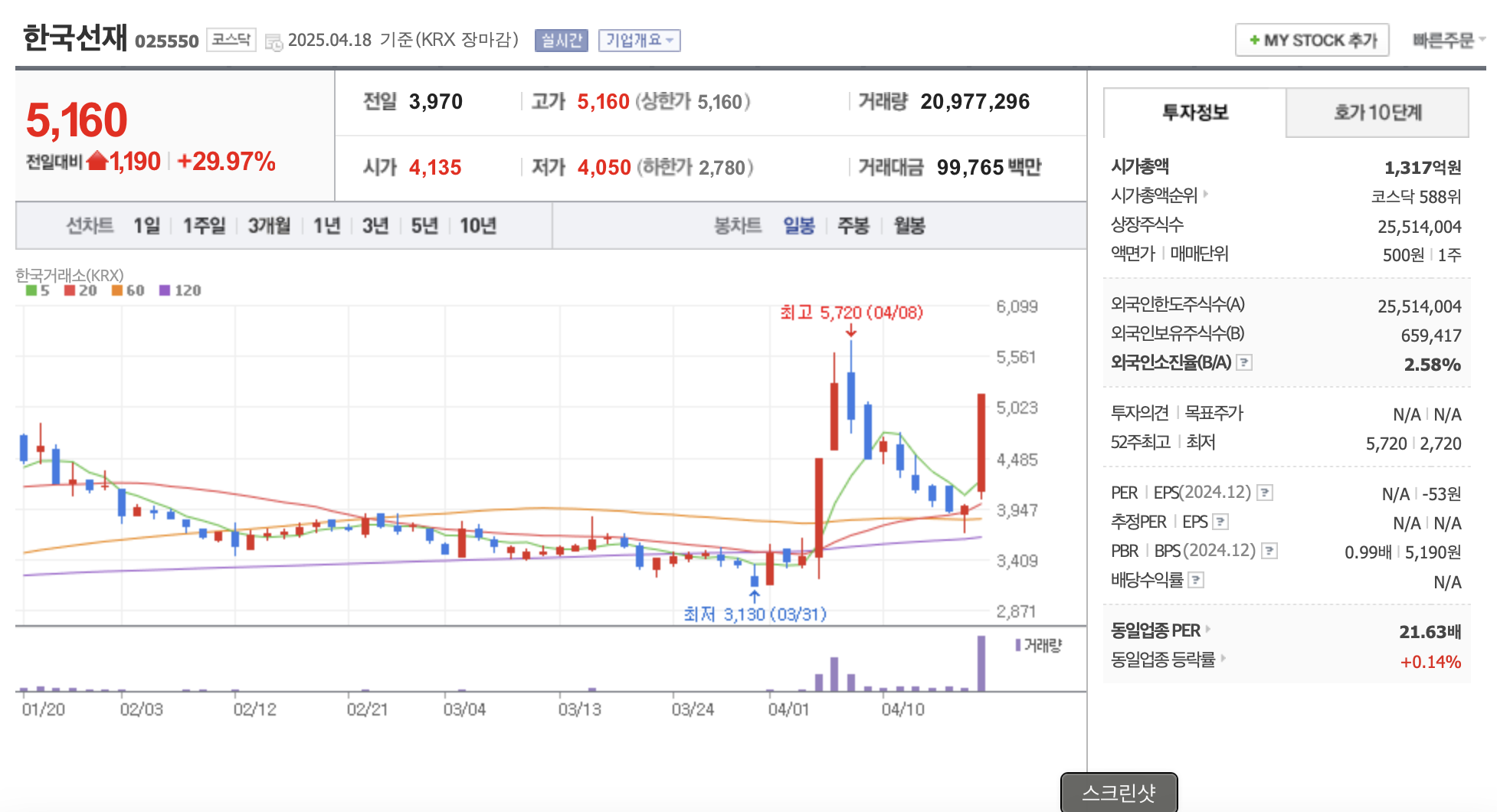Screen dimensions: 1497x812
Task: Click the help icon next to 추정PER EPS
Action: (x=1221, y=522)
